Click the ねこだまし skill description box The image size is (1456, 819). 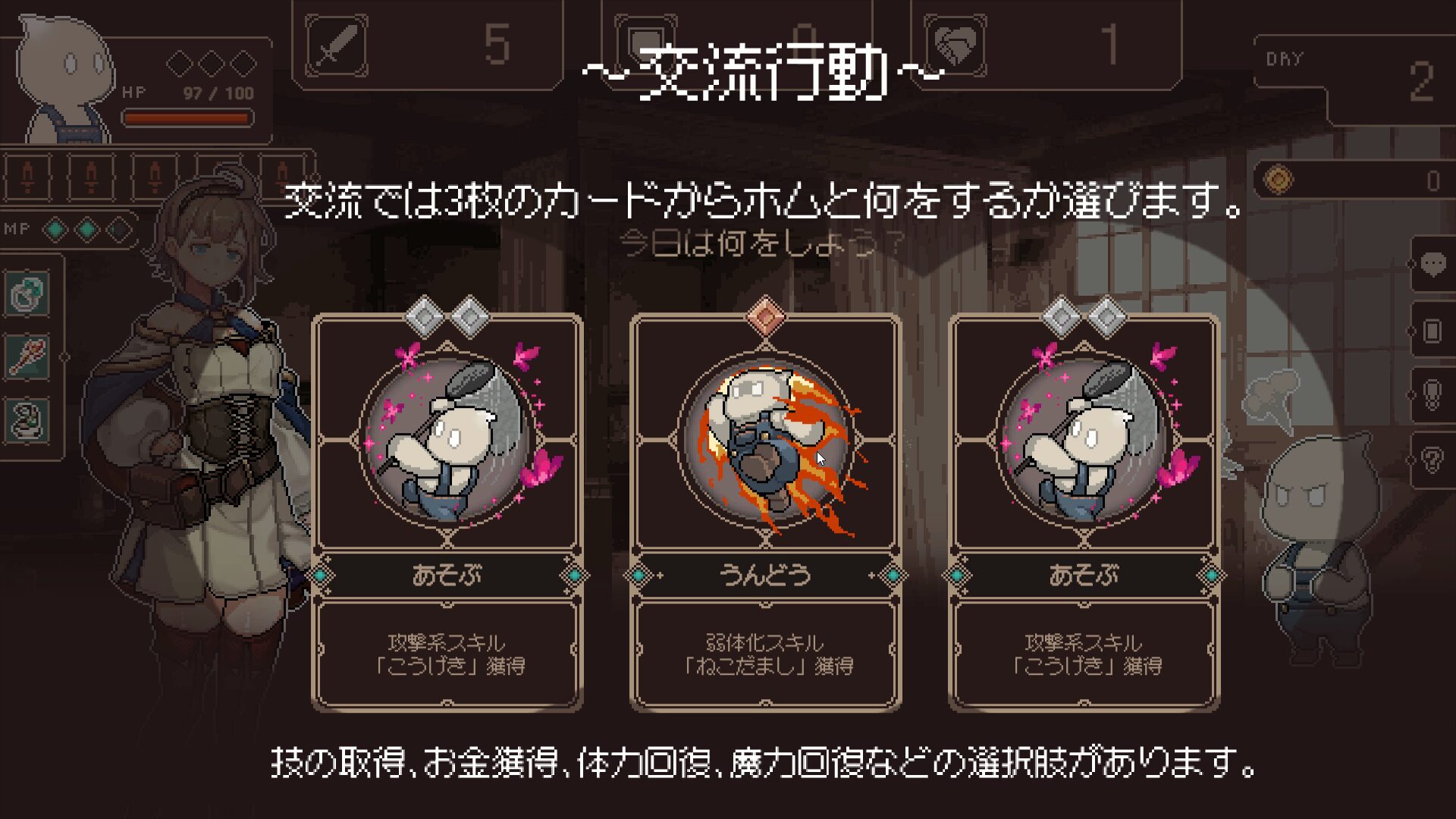[x=766, y=654]
